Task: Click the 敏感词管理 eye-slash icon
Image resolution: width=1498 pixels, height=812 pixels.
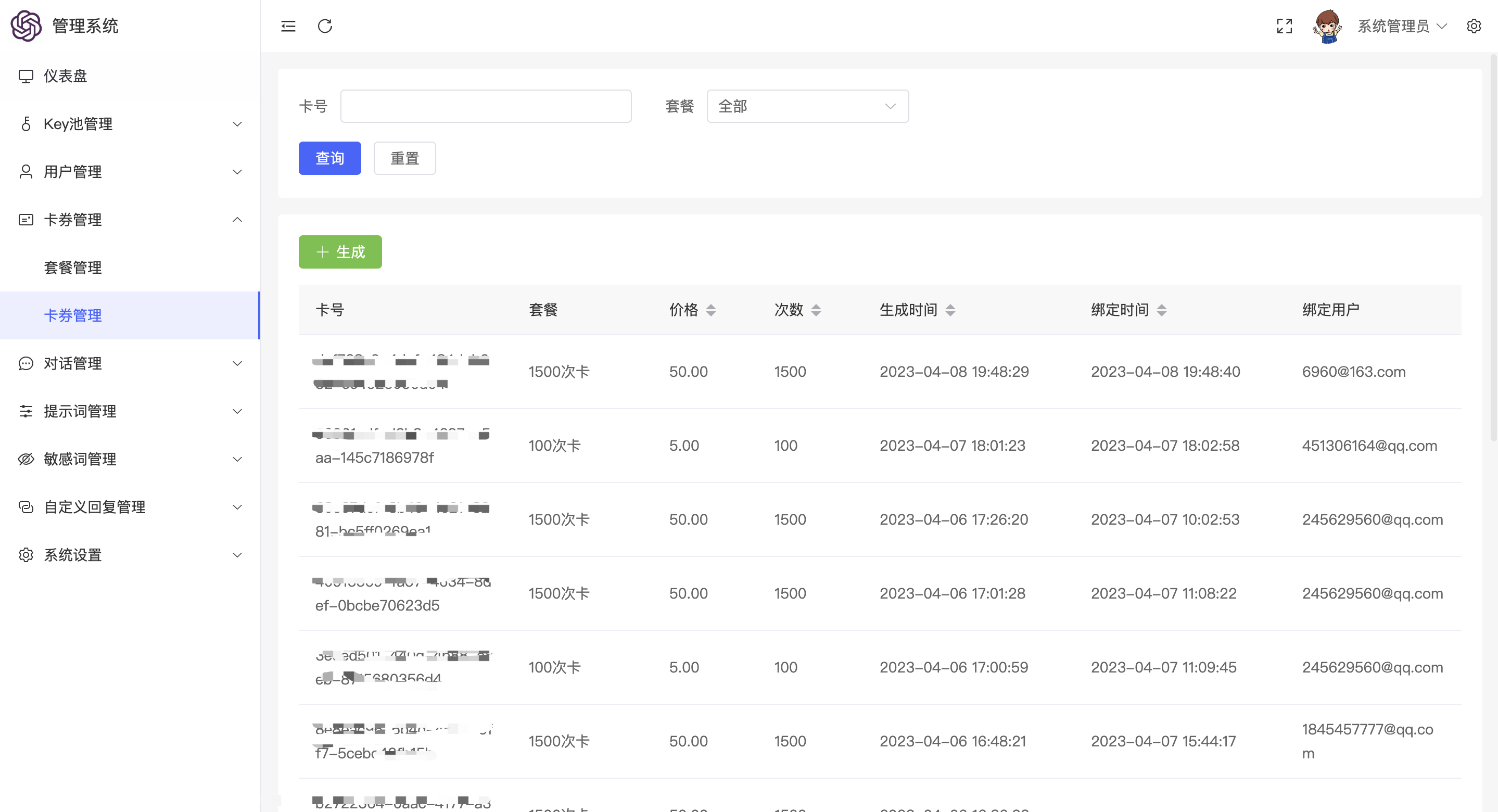Action: pyautogui.click(x=26, y=459)
